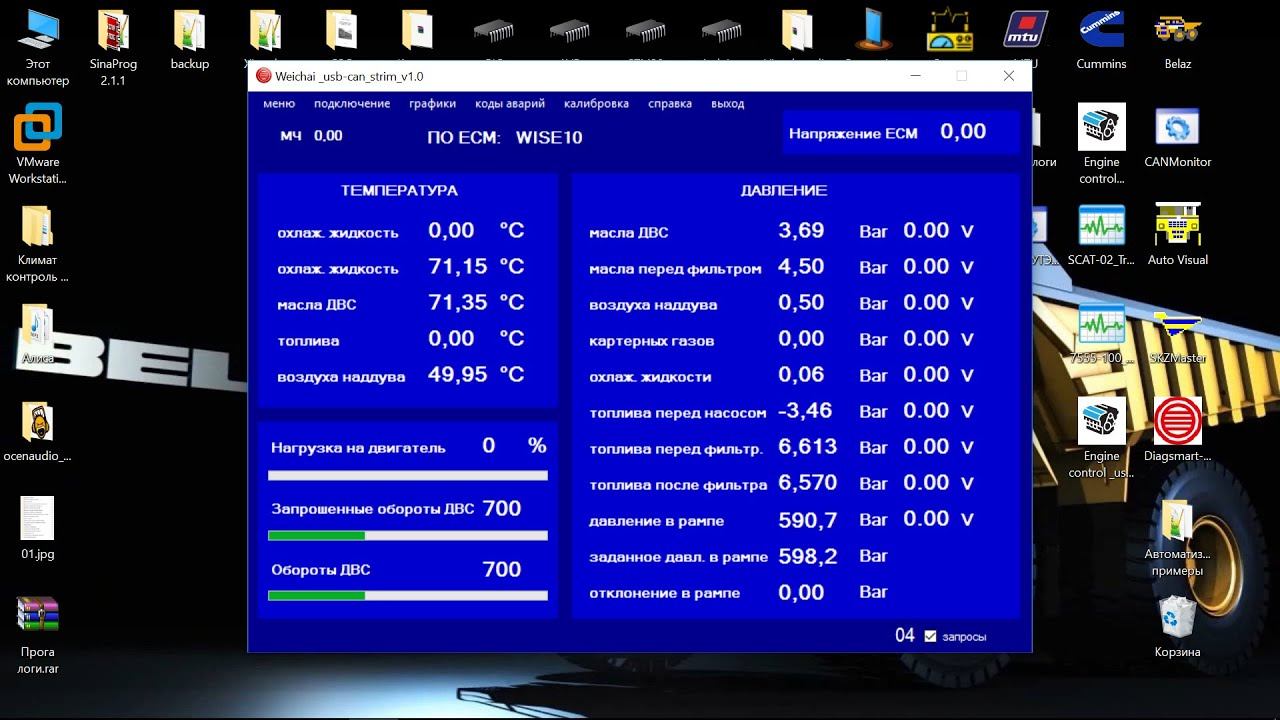Launch Auto Visual from the desktop
This screenshot has height=720, width=1280.
tap(1177, 236)
